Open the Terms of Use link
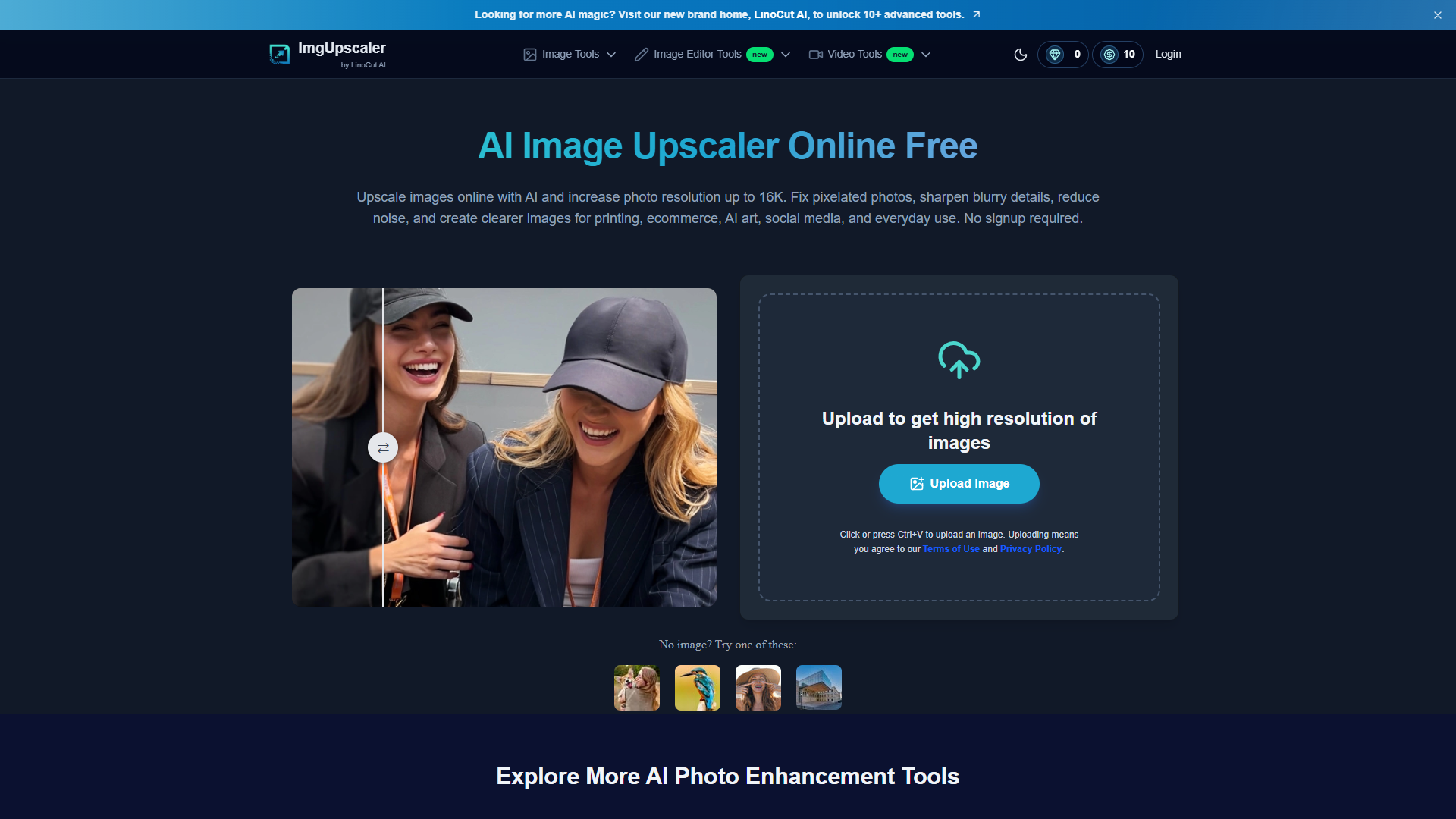1456x819 pixels. point(951,549)
